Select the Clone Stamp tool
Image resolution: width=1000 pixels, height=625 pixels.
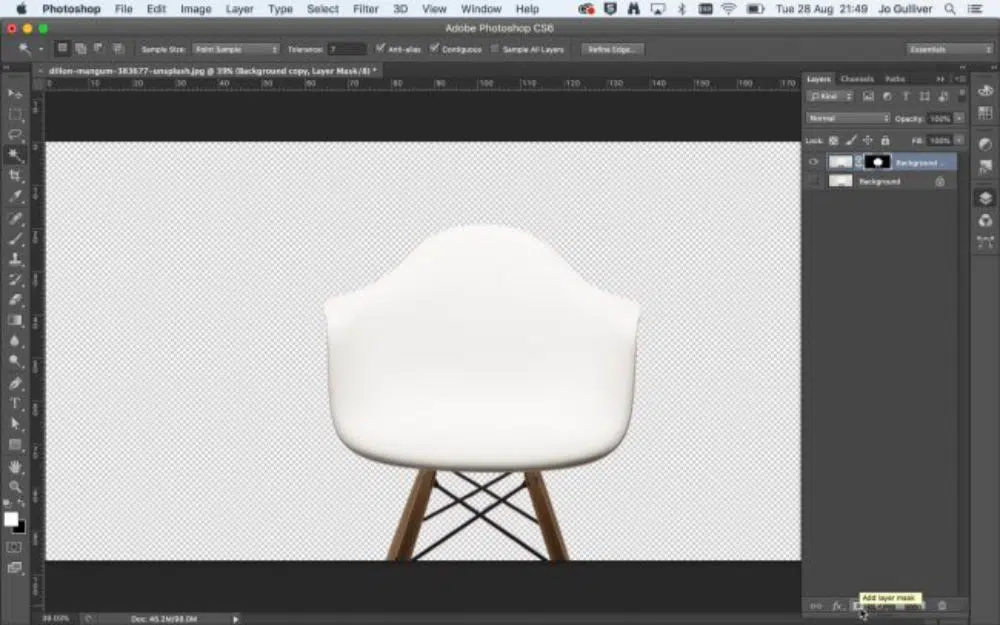16,259
